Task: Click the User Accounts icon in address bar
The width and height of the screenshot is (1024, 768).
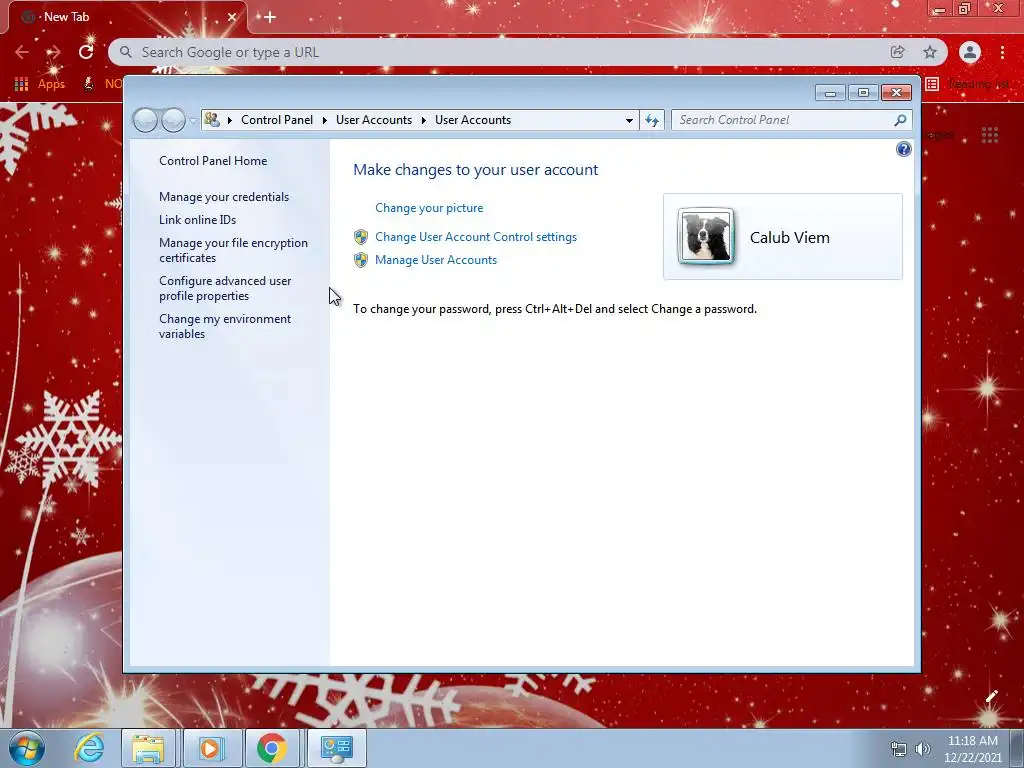Action: [x=212, y=120]
